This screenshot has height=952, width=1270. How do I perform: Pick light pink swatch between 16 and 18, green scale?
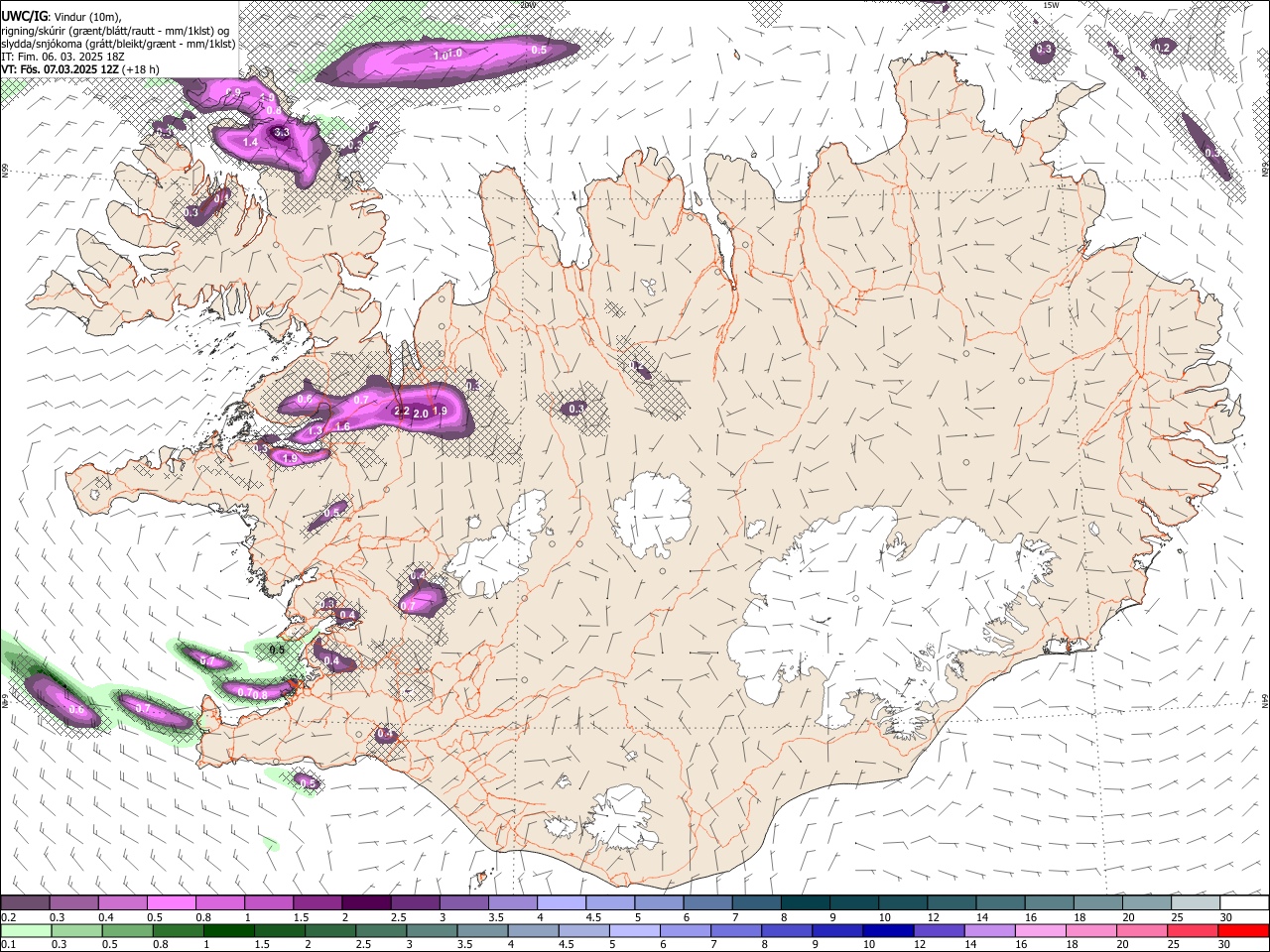pos(1039,930)
